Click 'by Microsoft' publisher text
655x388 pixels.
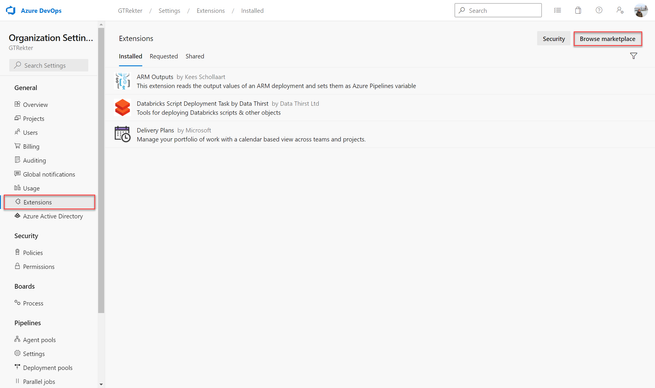click(194, 130)
